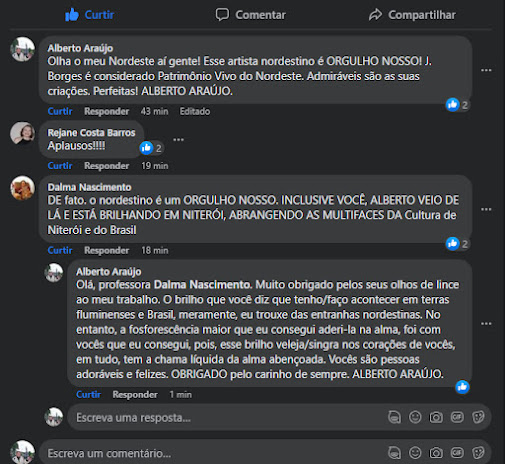Click the avatar sticker icon in the comment box
Image resolution: width=505 pixels, height=464 pixels.
click(x=394, y=453)
